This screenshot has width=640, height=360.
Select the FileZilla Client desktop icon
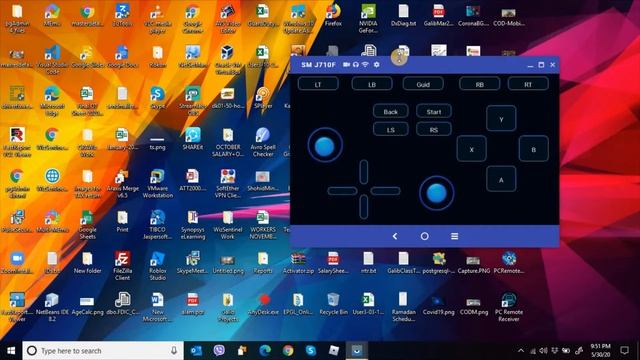(x=122, y=266)
